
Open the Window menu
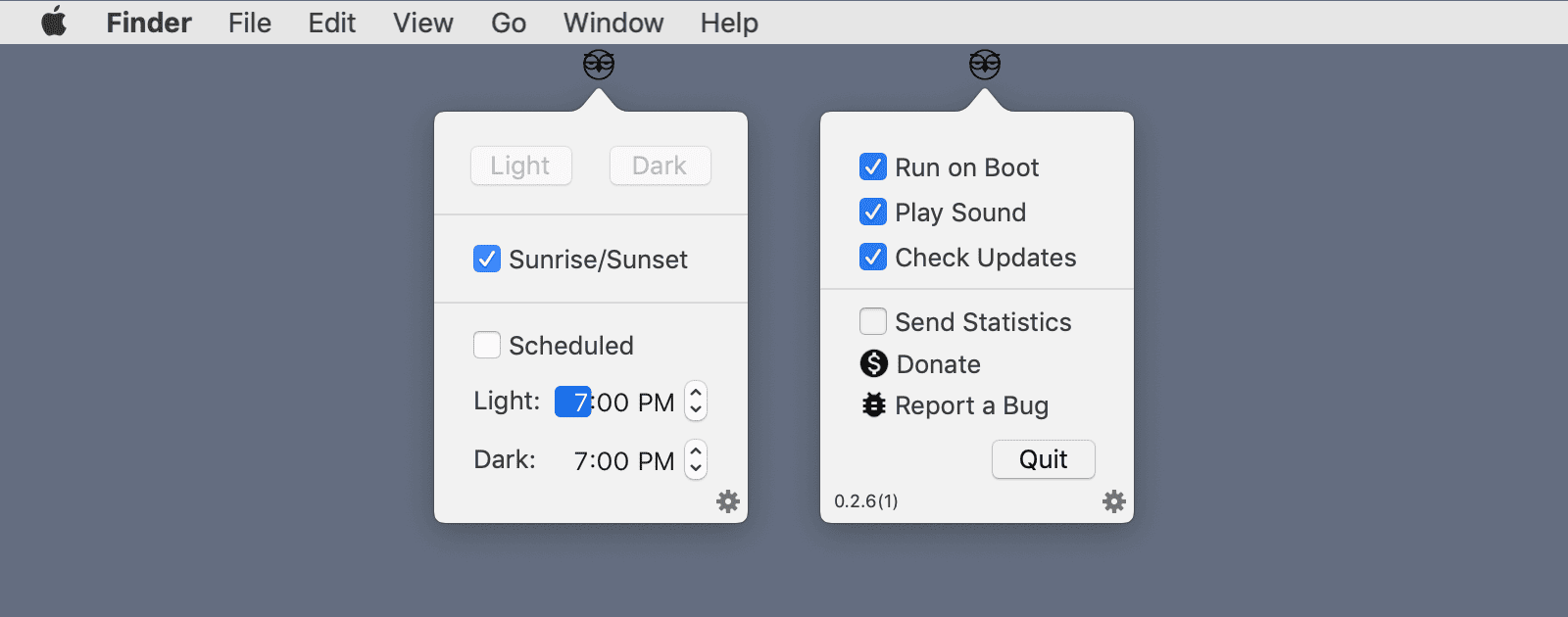click(613, 23)
